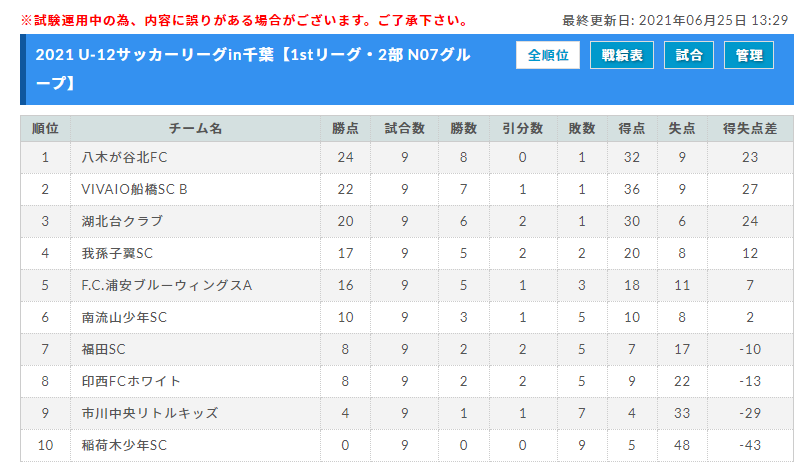Image resolution: width=812 pixels, height=474 pixels.
Task: Click the 順位 column header
Action: click(46, 128)
